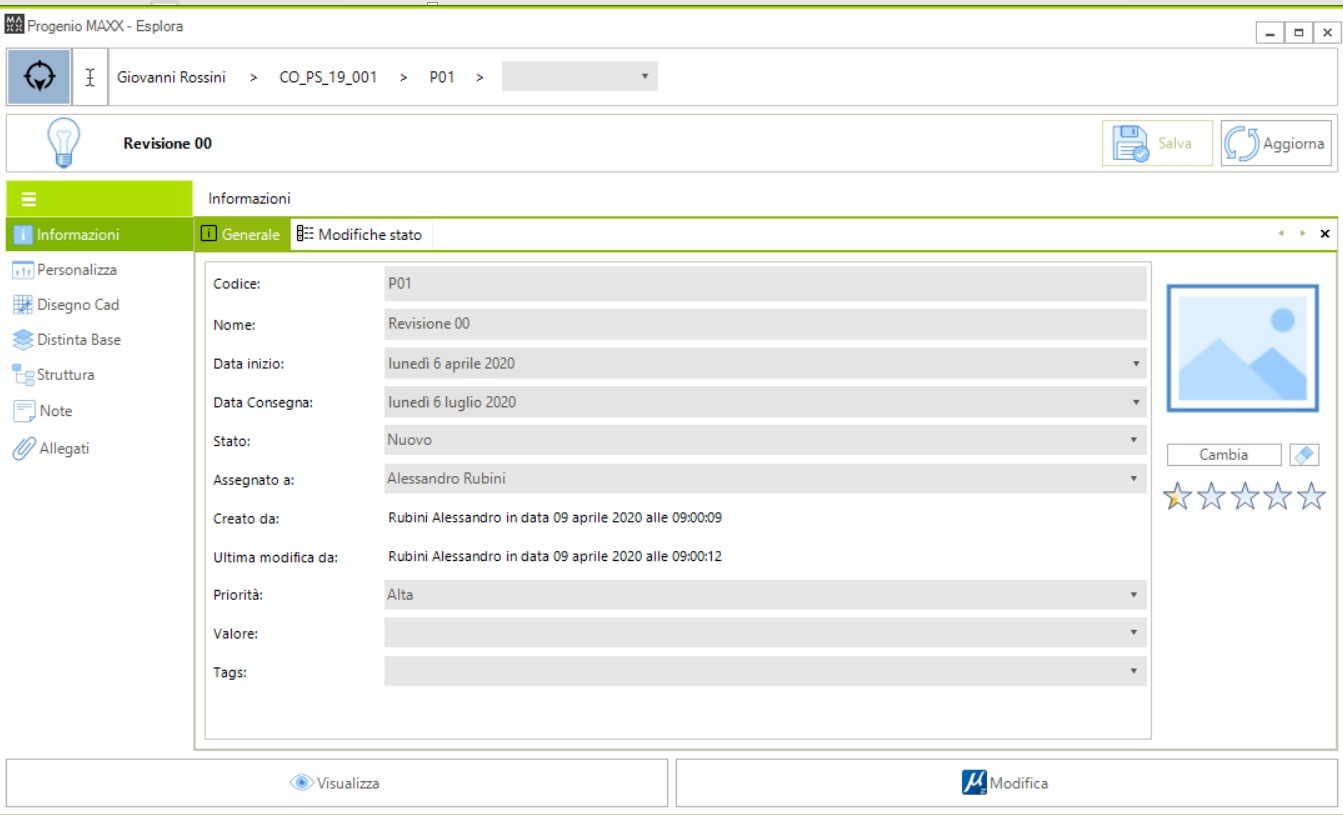Click the Nome field Revisione 00
The height and width of the screenshot is (815, 1343).
765,324
